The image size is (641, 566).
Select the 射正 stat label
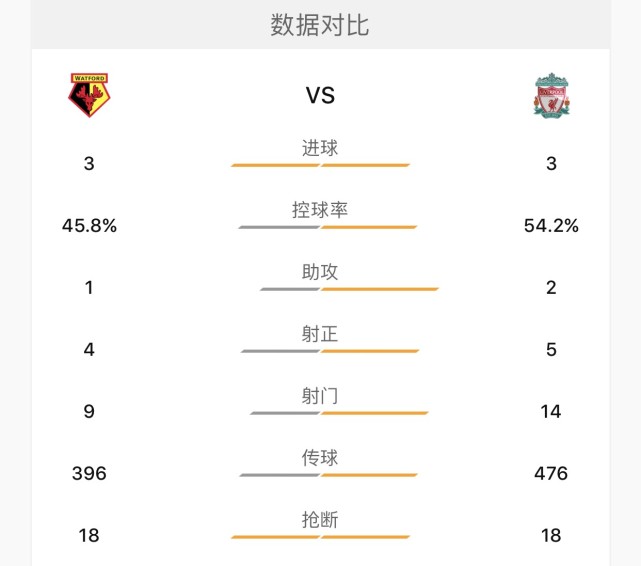(x=320, y=334)
